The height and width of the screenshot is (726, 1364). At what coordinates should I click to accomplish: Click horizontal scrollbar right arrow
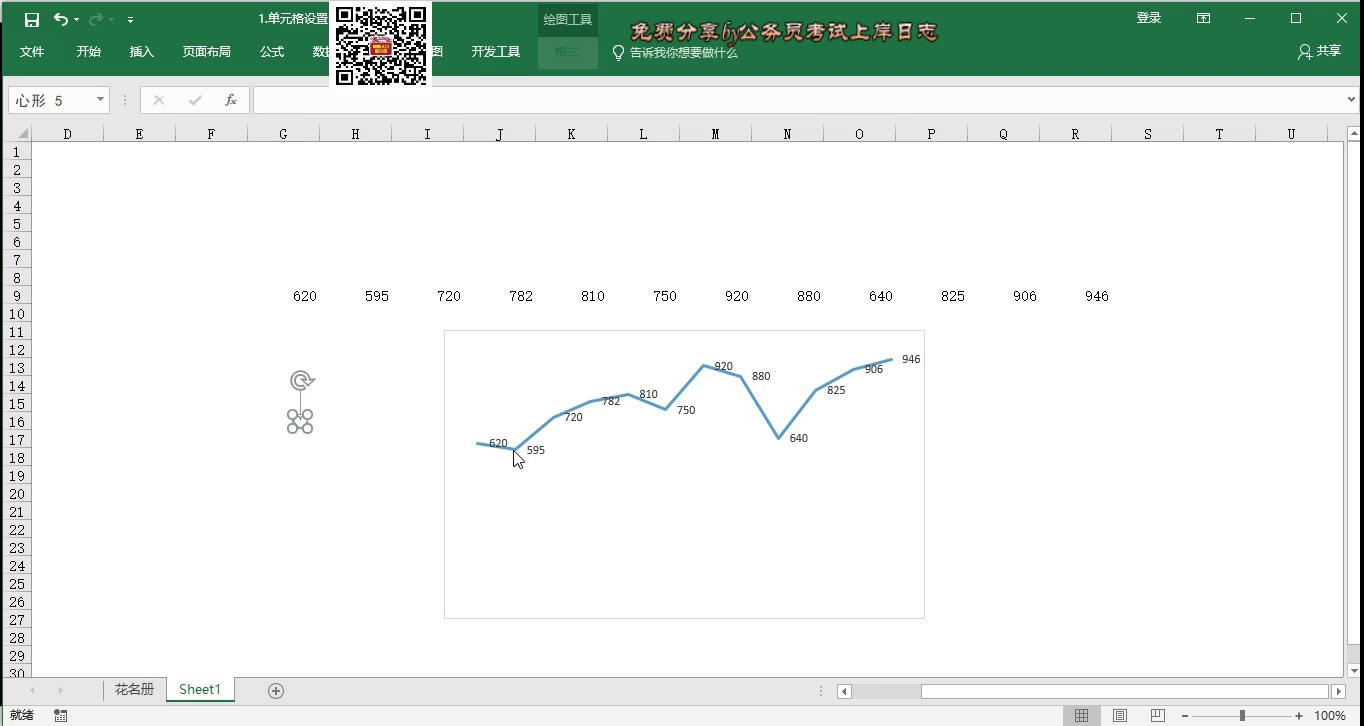1338,691
